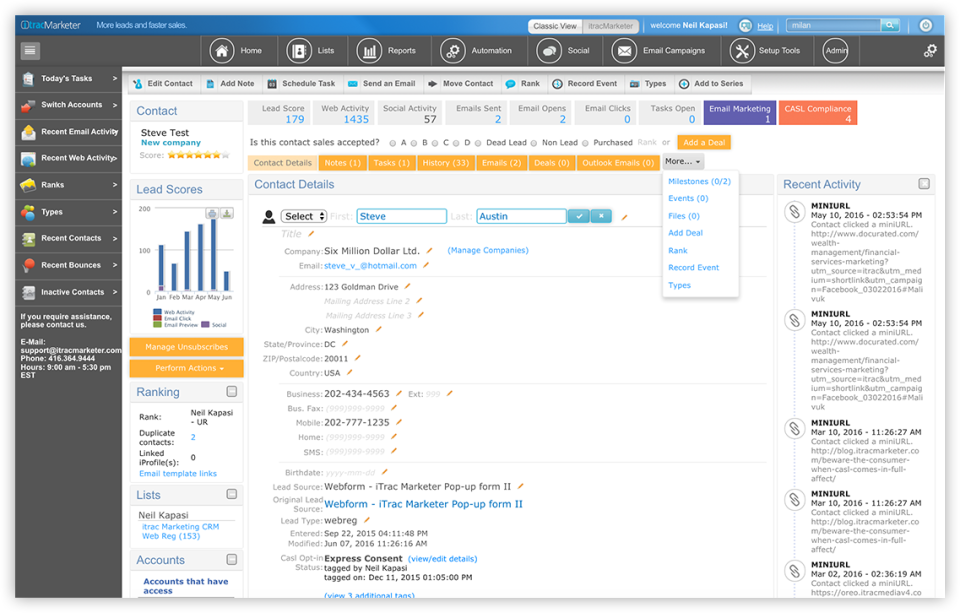Click the Edit Contact toolbar button
Screen dimensions: 960x613
164,84
